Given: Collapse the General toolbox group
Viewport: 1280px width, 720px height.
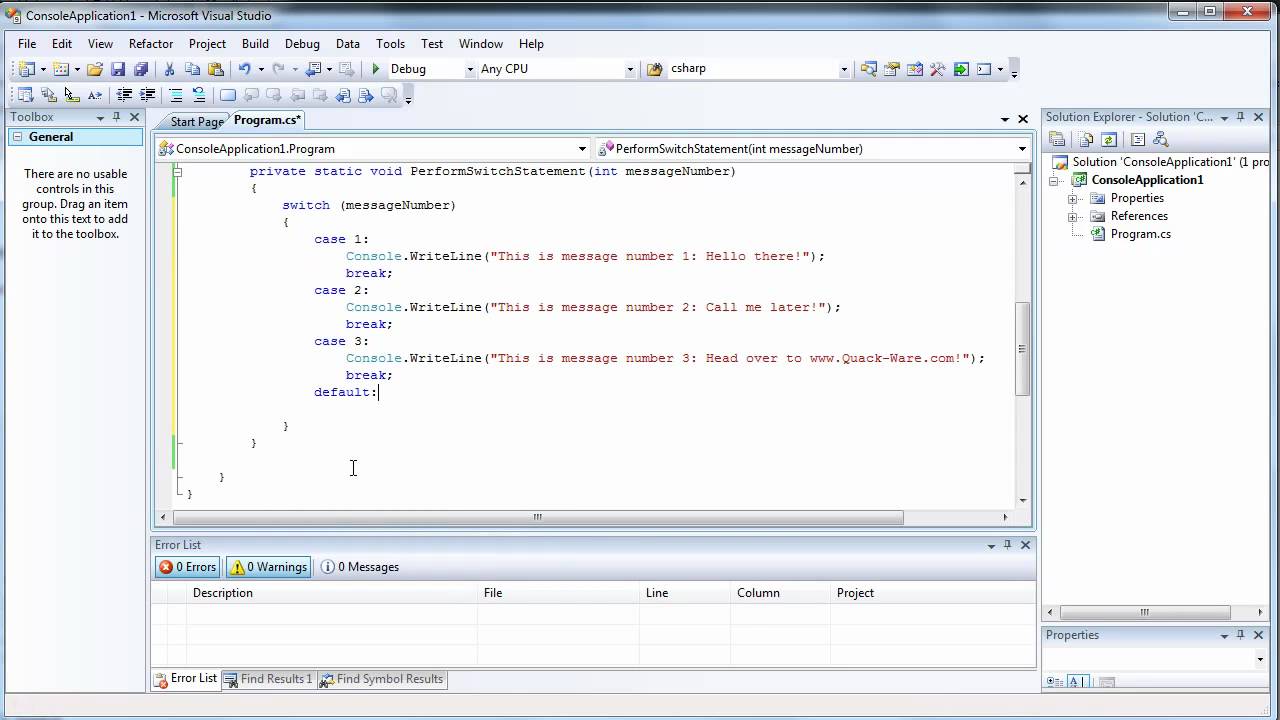Looking at the screenshot, I should coord(18,137).
